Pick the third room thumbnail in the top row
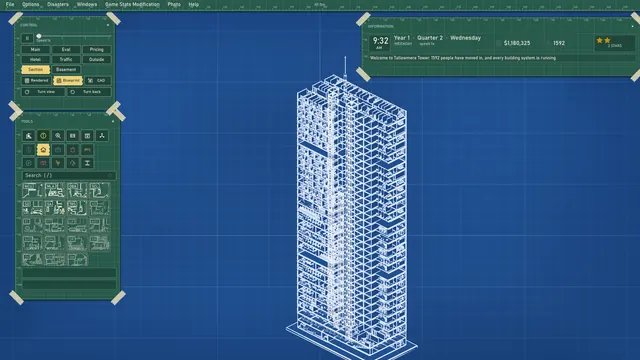The height and width of the screenshot is (360, 640). [77, 191]
